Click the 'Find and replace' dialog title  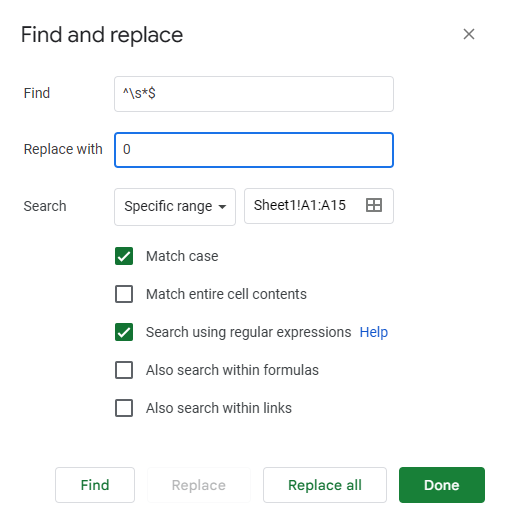(x=102, y=35)
